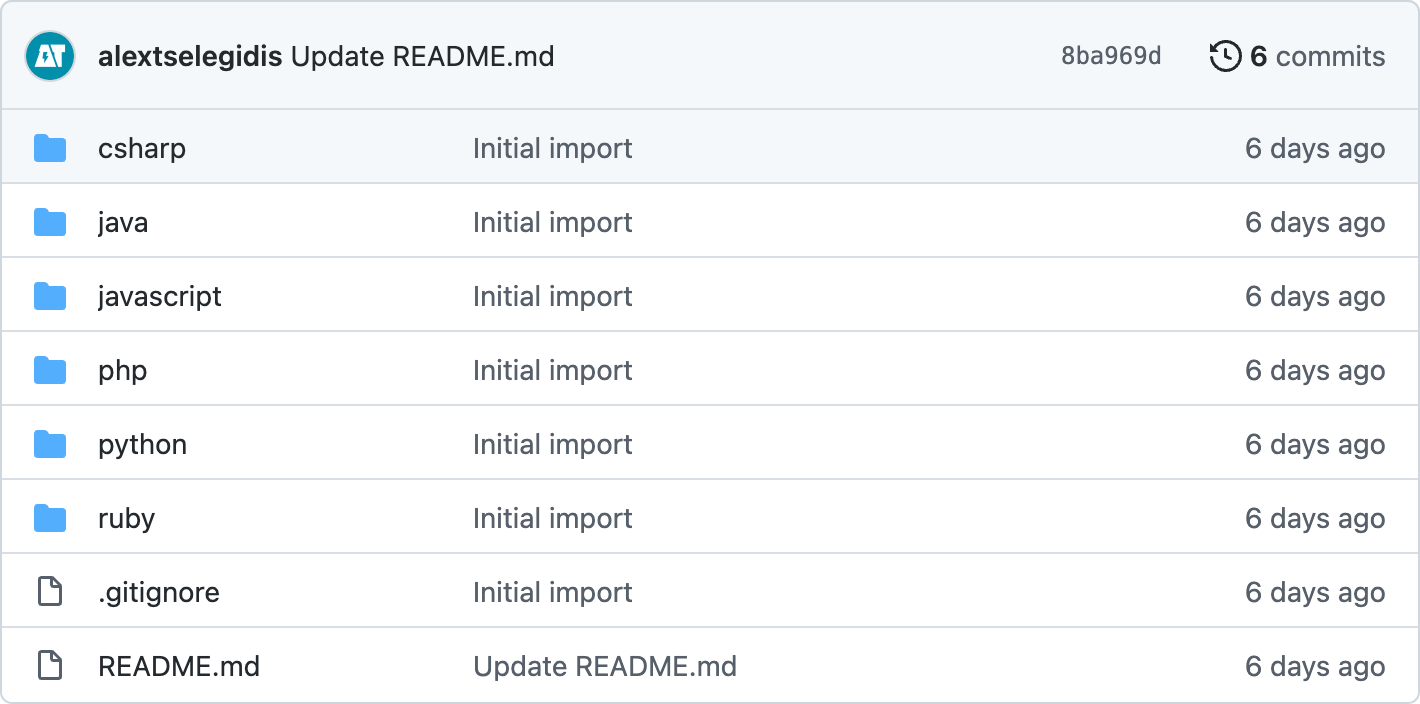
Task: Click the python folder icon
Action: coord(50,445)
